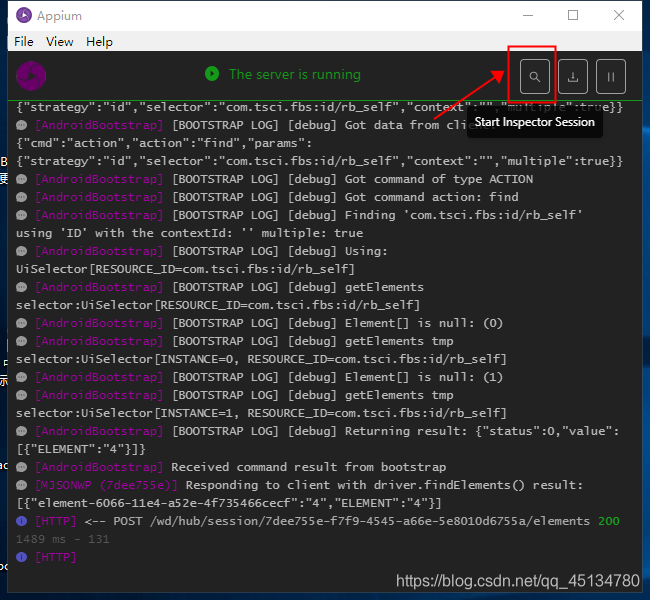This screenshot has height=600, width=650.
Task: Click the purple Appium logo in toolbar
Action: click(31, 76)
